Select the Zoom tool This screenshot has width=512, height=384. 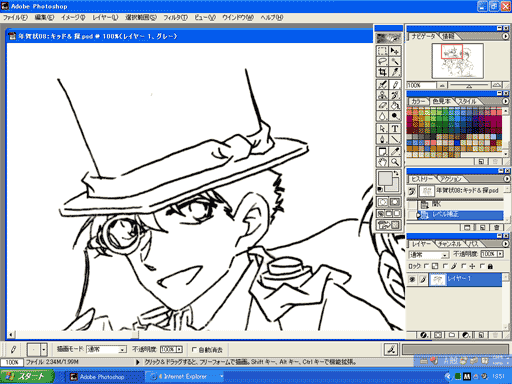[x=395, y=162]
